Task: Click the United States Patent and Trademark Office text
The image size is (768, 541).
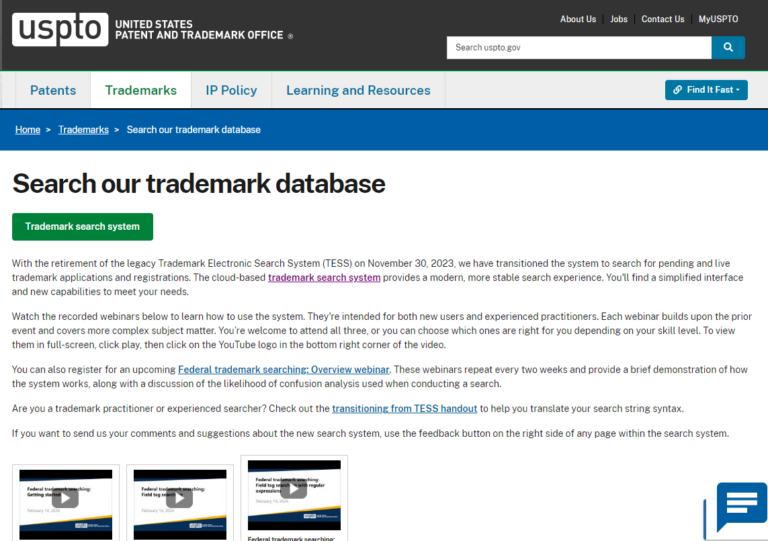Action: (x=199, y=30)
